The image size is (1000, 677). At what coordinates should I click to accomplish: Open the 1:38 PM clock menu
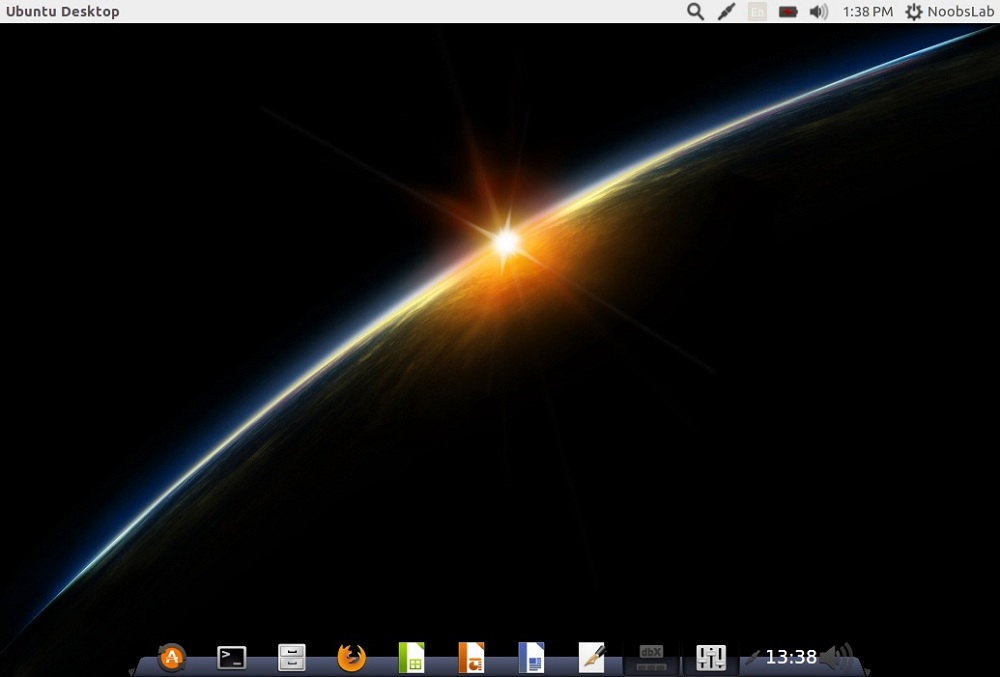(x=867, y=11)
